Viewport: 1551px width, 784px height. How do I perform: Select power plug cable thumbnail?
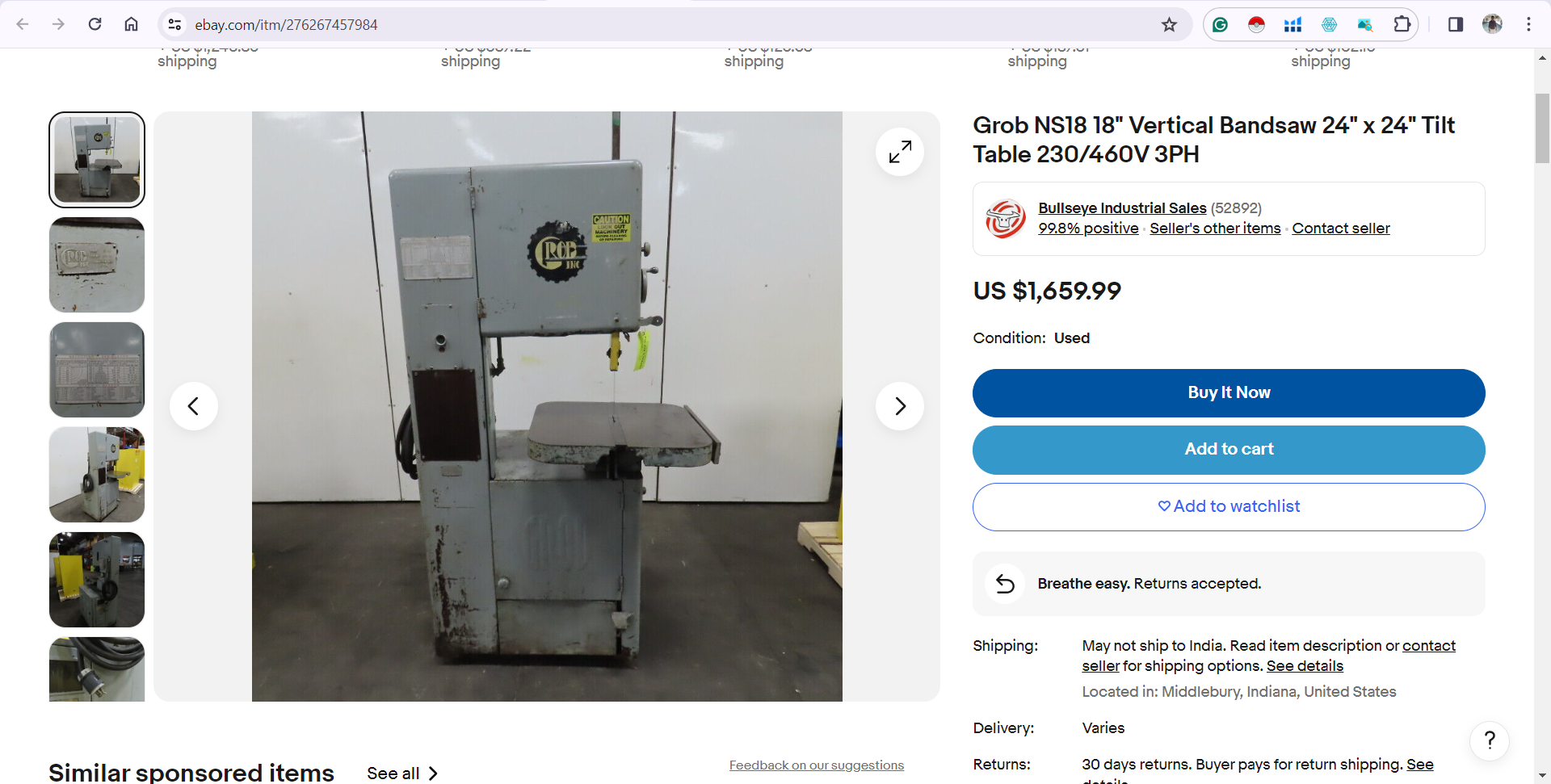point(97,669)
